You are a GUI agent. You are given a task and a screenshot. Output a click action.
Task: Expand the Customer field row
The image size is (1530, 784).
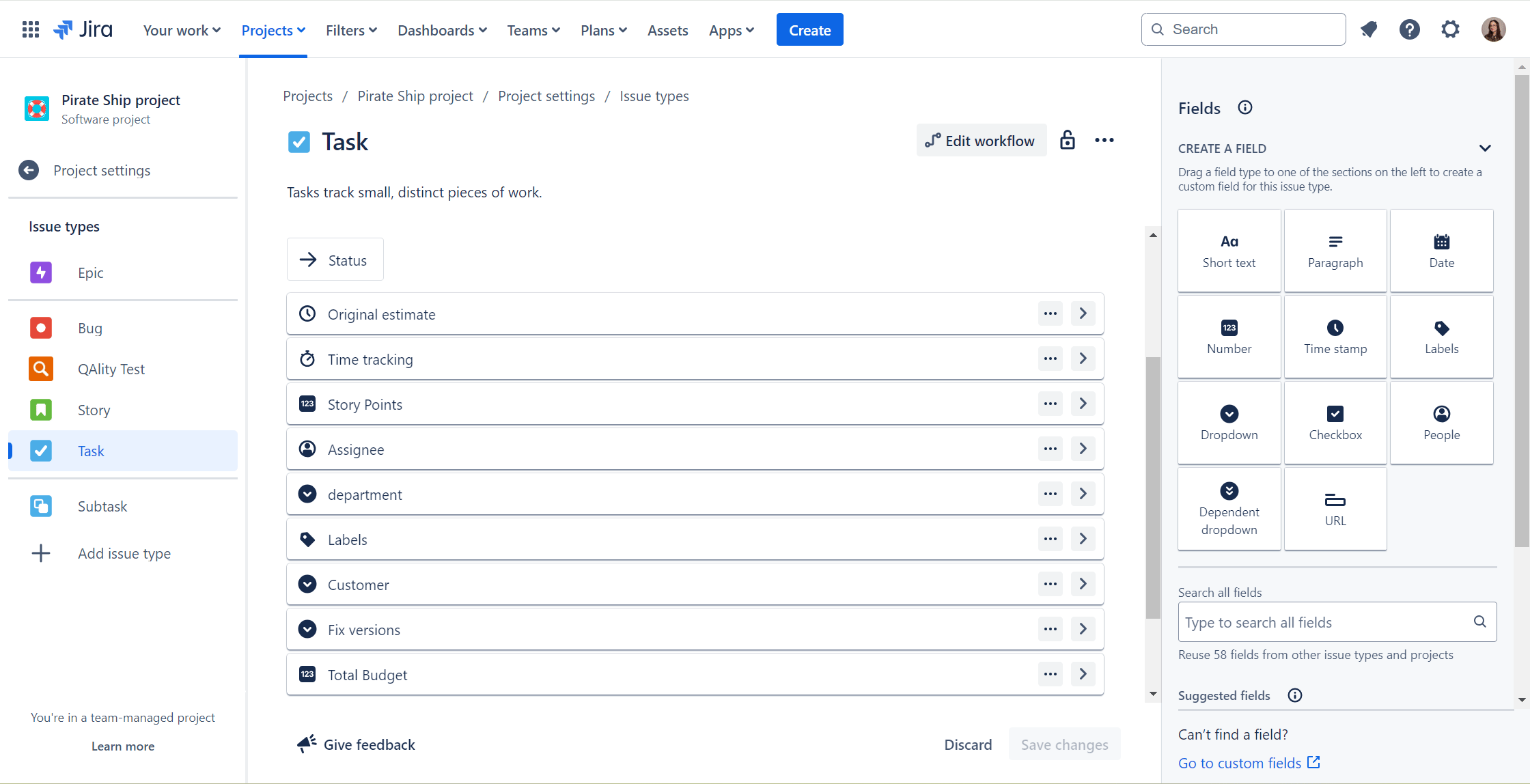1083,584
